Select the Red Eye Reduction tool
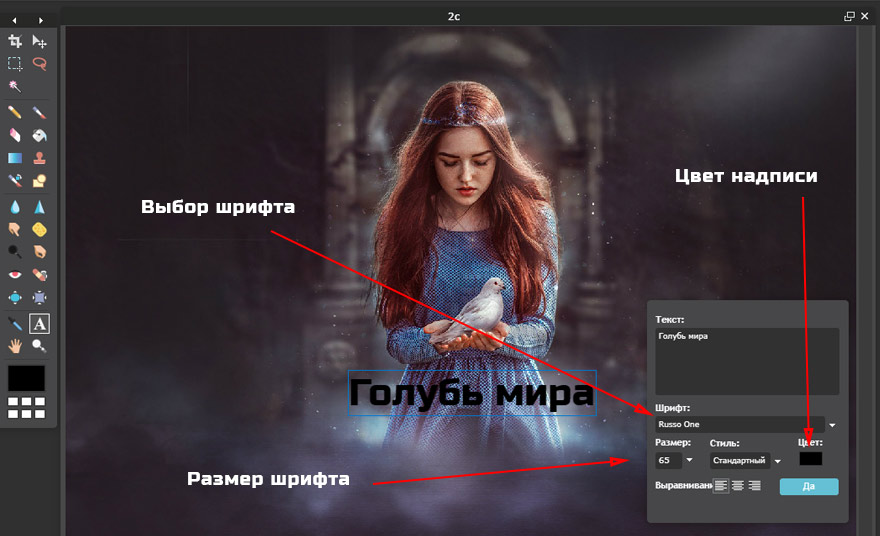 tap(15, 275)
